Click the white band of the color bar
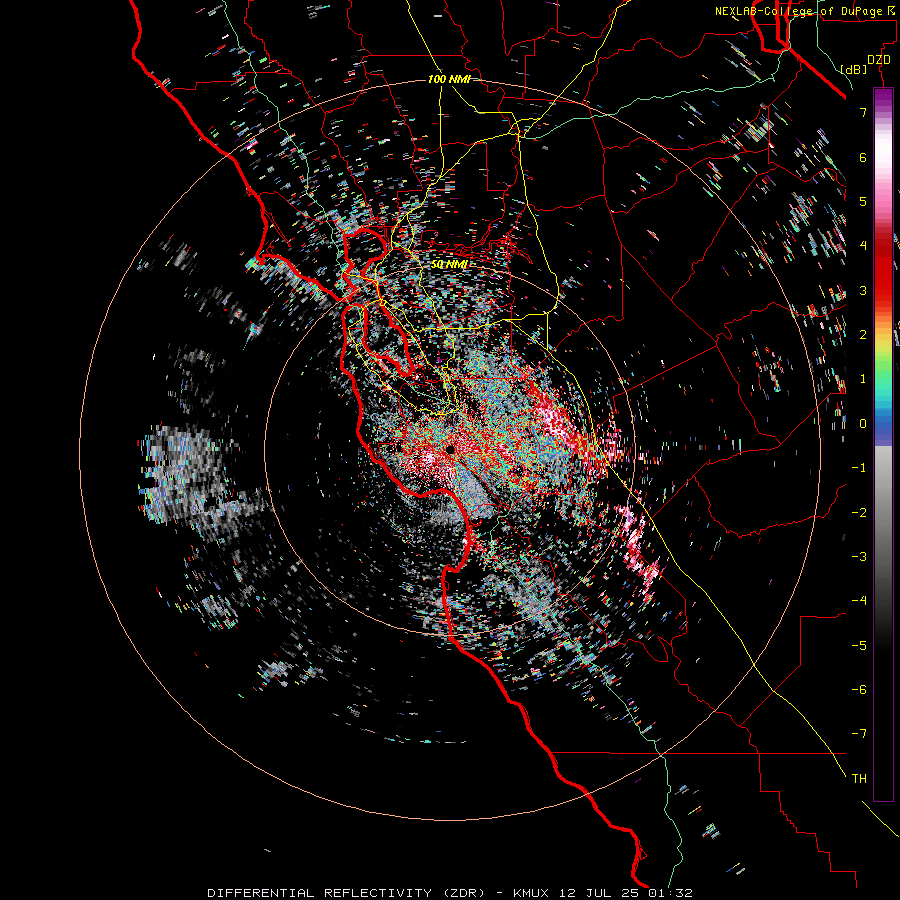This screenshot has width=900, height=900. coord(883,150)
